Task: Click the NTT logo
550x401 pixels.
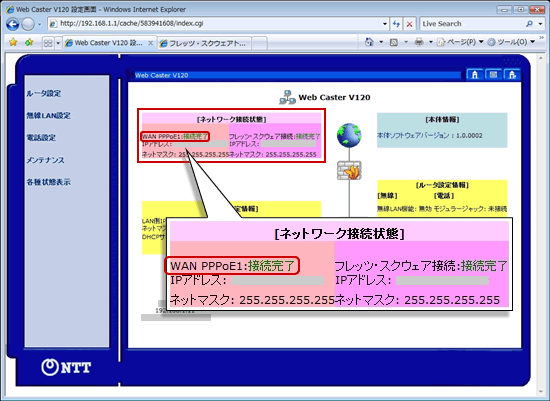Action: [66, 367]
